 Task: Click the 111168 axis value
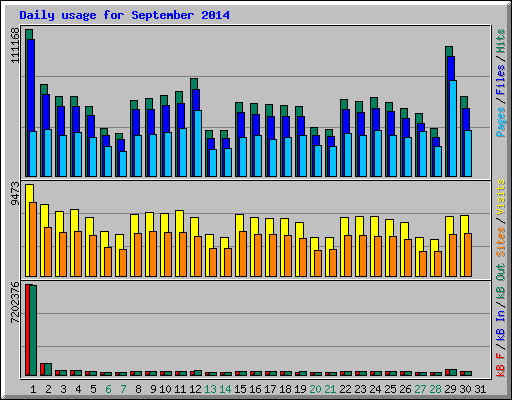(15, 45)
